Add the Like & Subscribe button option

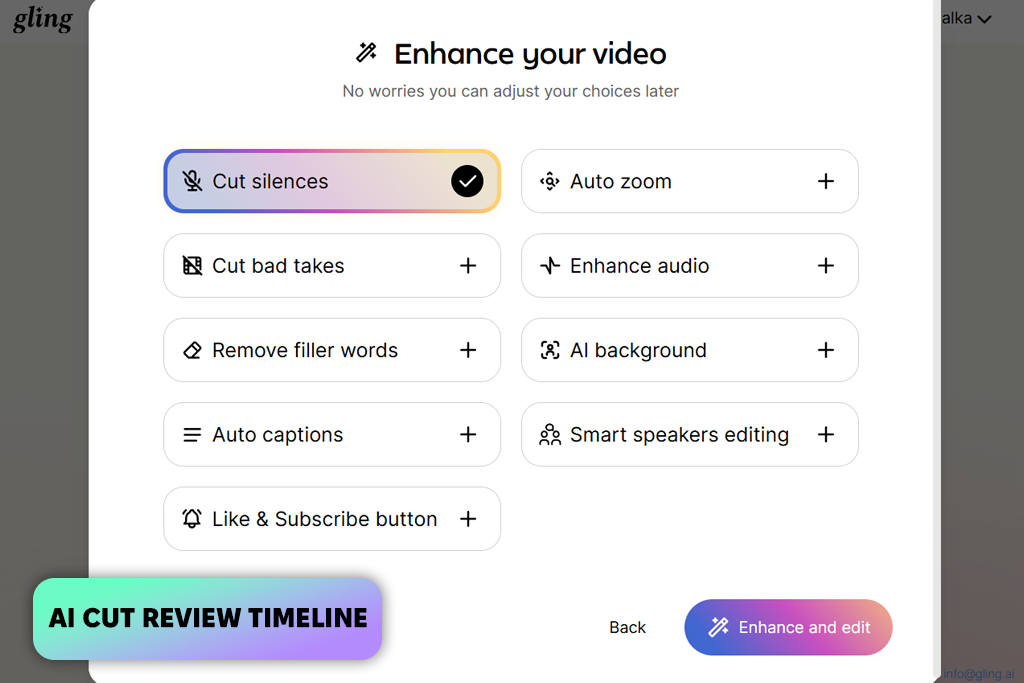[468, 519]
